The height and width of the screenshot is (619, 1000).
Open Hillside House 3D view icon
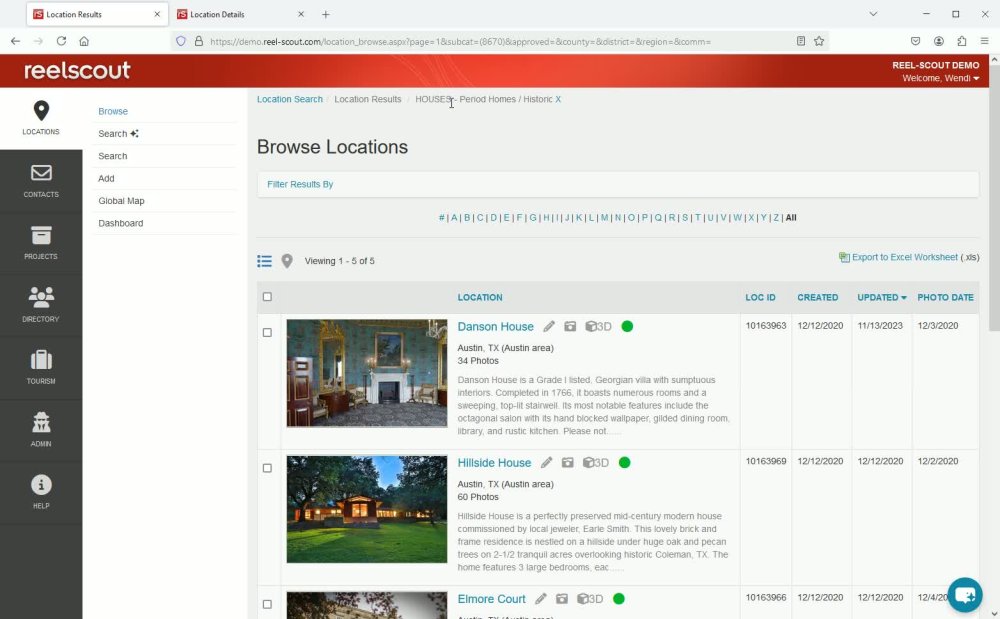(595, 463)
